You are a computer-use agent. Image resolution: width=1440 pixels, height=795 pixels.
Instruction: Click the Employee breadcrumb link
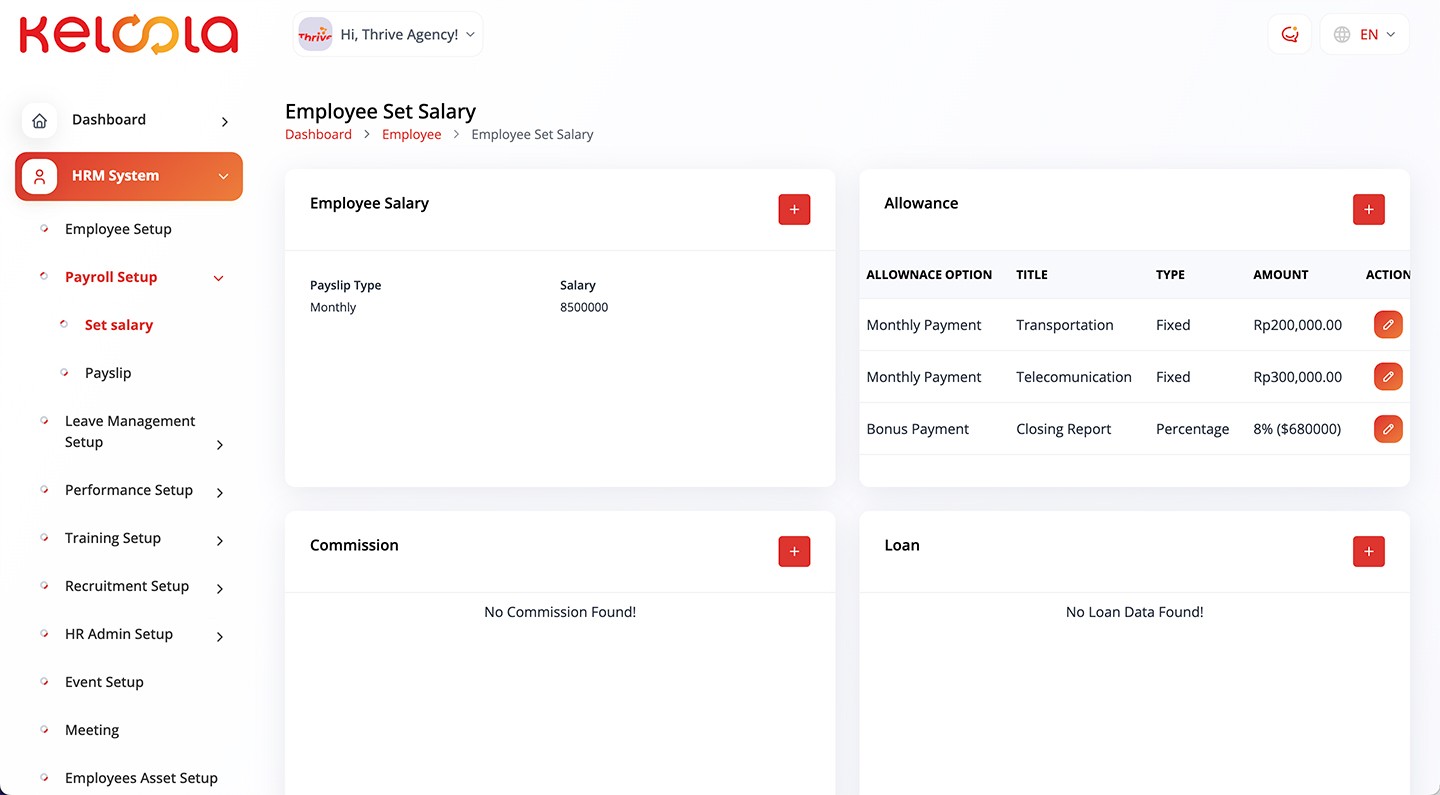pos(411,134)
